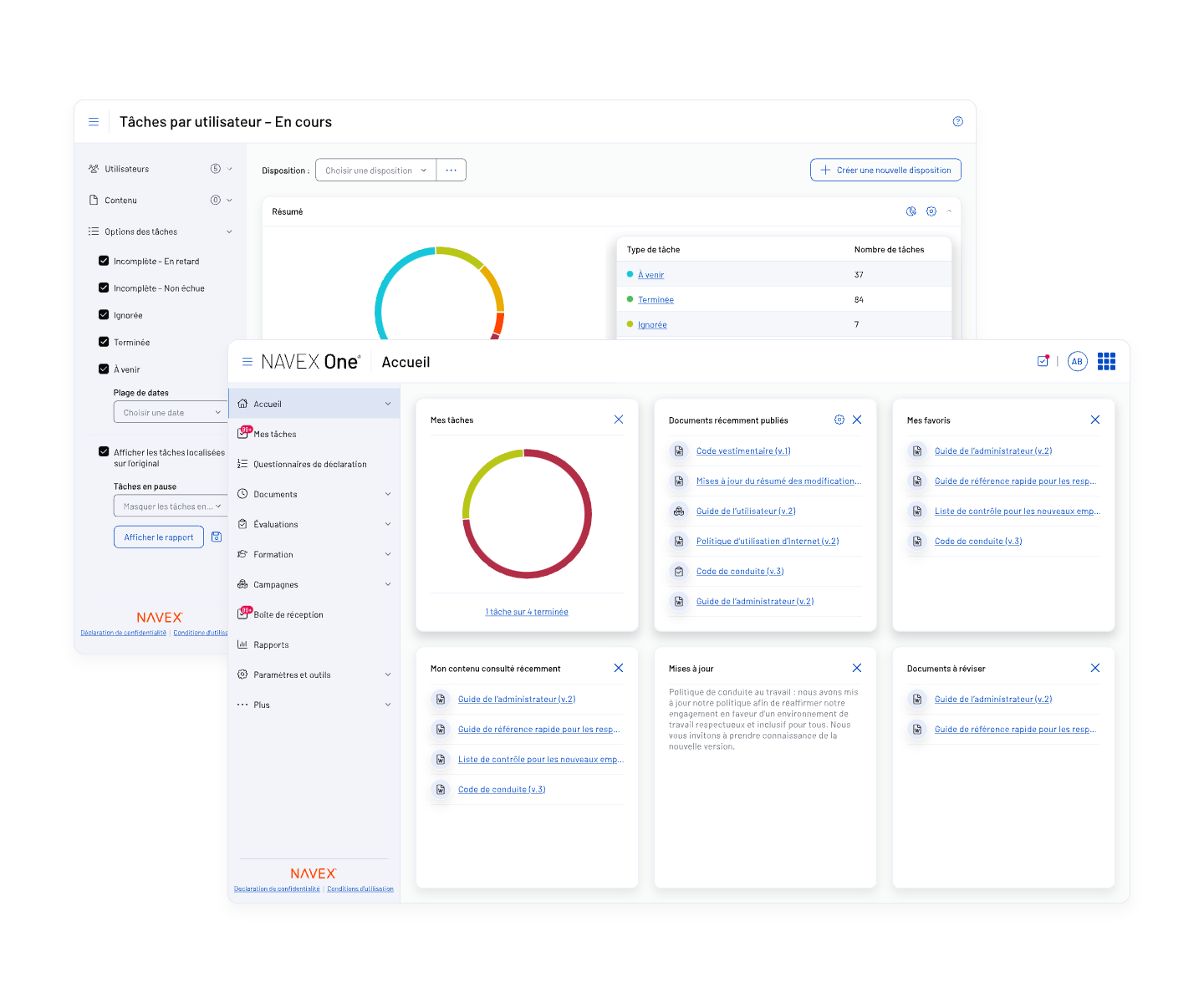
Task: Click the disposition more options ellipsis button
Action: (451, 170)
